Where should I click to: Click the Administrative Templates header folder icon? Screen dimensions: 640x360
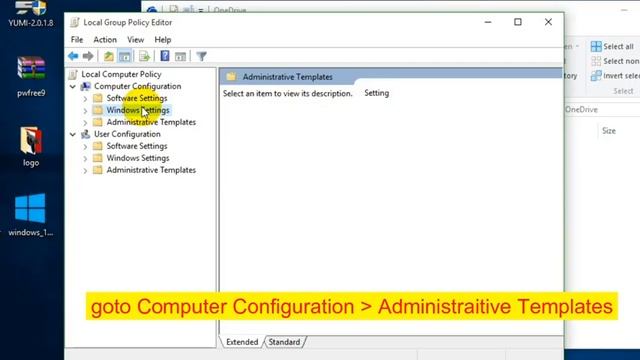(x=231, y=76)
